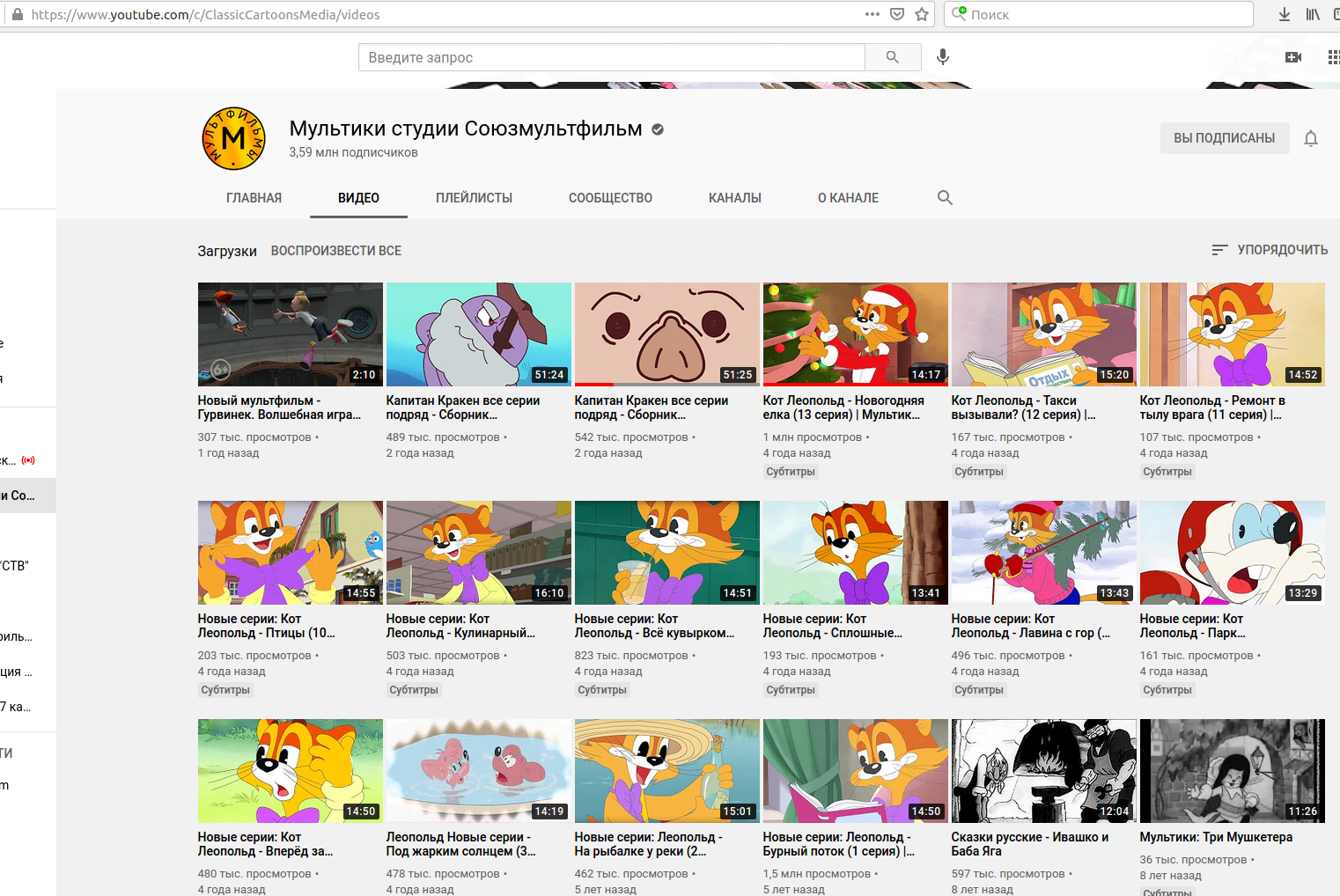Switch to the ПЛЕЙЛИСТЫ tab
Viewport: 1340px width, 896px height.
(475, 198)
